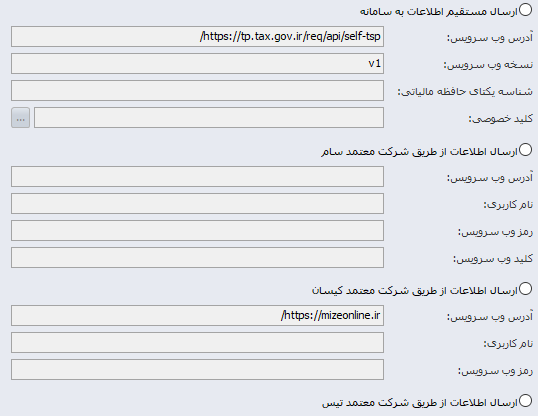This screenshot has width=538, height=416.
Task: Click the mizeonline.ir web service address field
Action: tap(197, 316)
